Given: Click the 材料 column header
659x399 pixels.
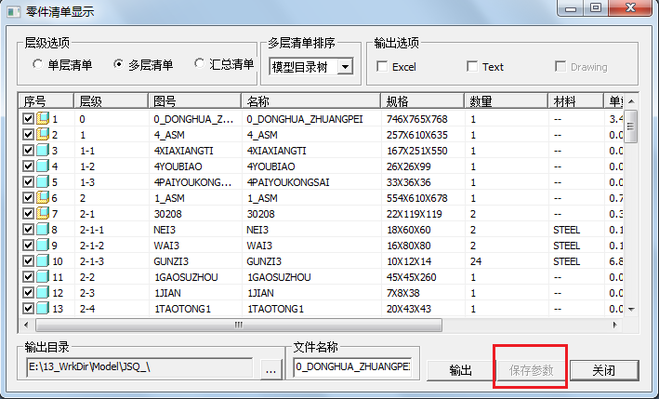Looking at the screenshot, I should click(x=576, y=101).
